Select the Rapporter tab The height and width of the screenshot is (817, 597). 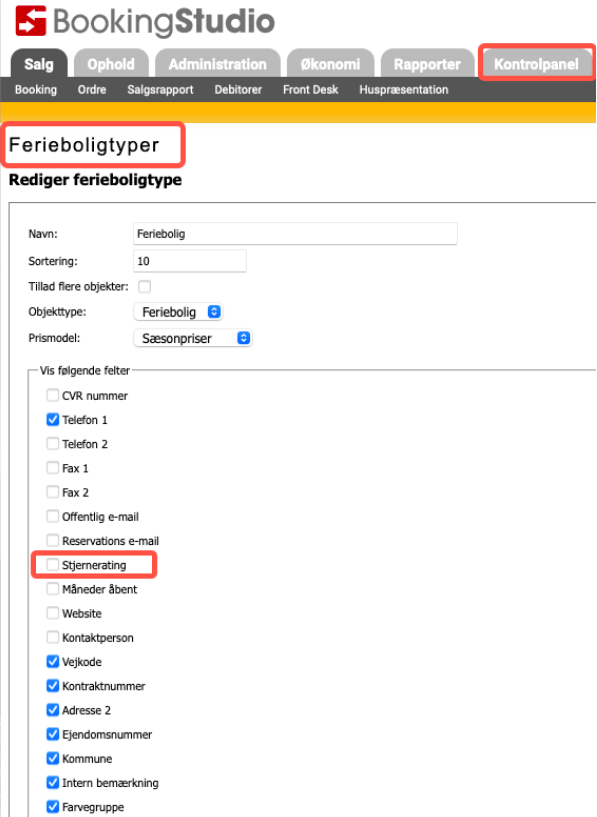coord(427,64)
